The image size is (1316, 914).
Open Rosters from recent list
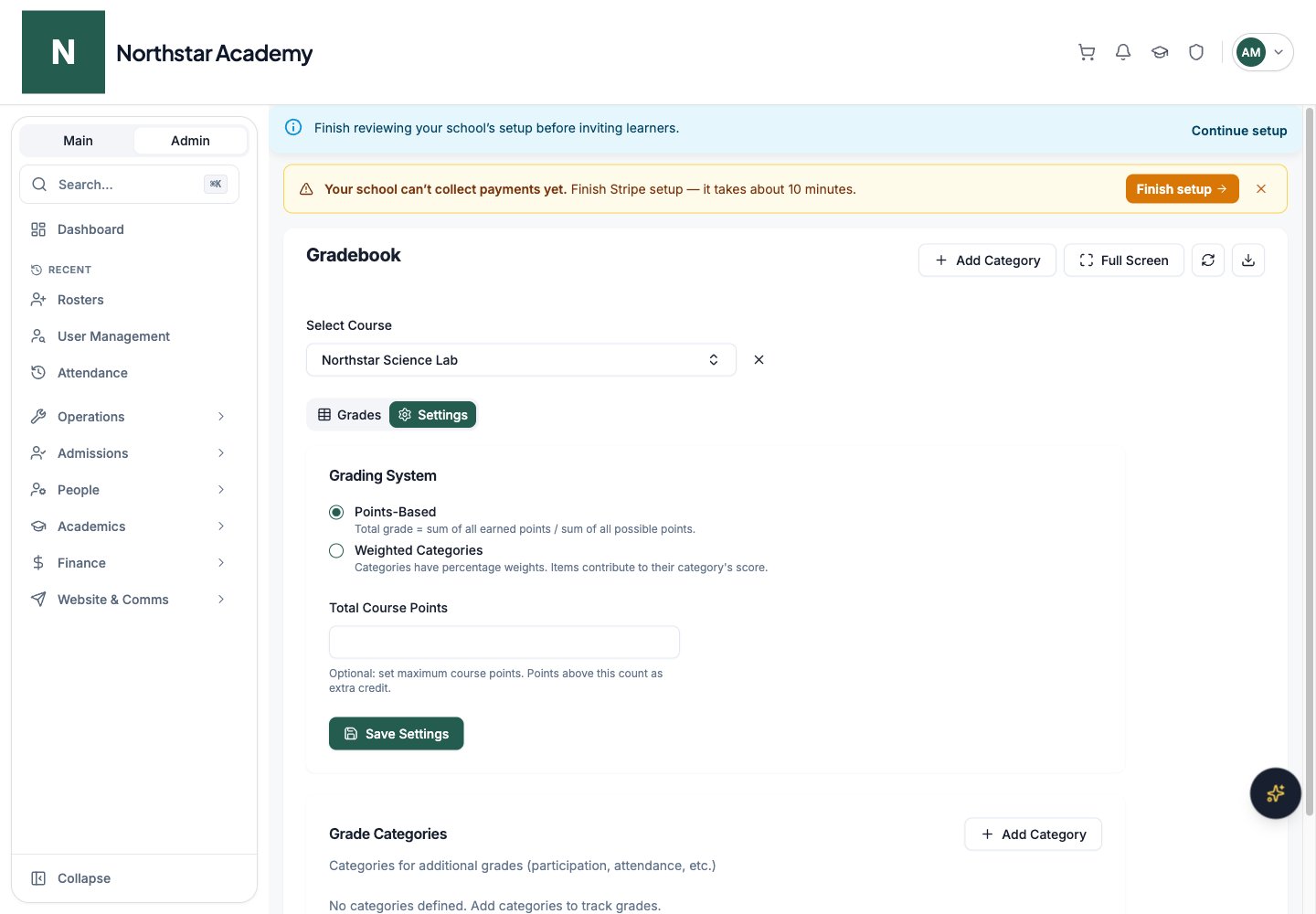coord(130,300)
